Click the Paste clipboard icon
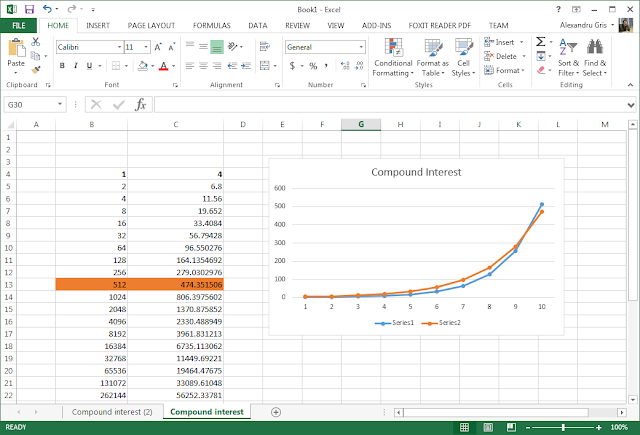The height and width of the screenshot is (435, 640). click(16, 47)
